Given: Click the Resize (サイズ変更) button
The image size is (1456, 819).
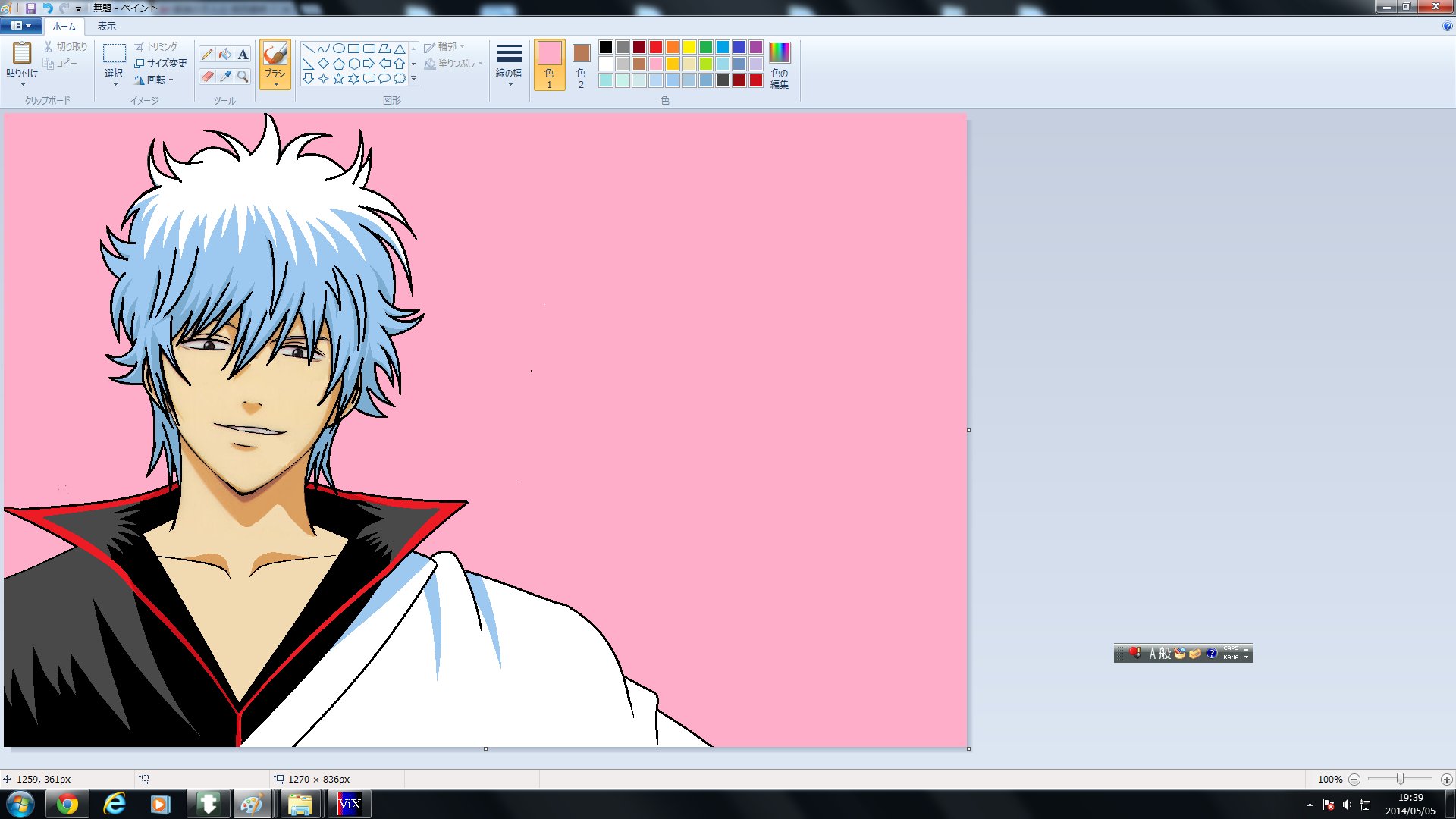Looking at the screenshot, I should point(161,63).
